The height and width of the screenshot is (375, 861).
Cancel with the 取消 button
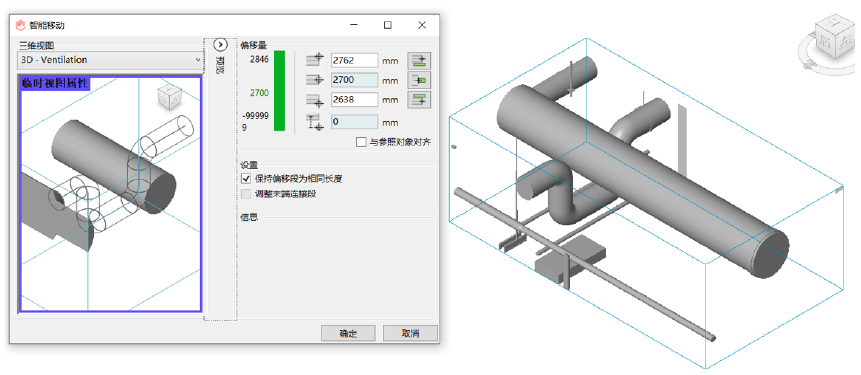(x=410, y=333)
